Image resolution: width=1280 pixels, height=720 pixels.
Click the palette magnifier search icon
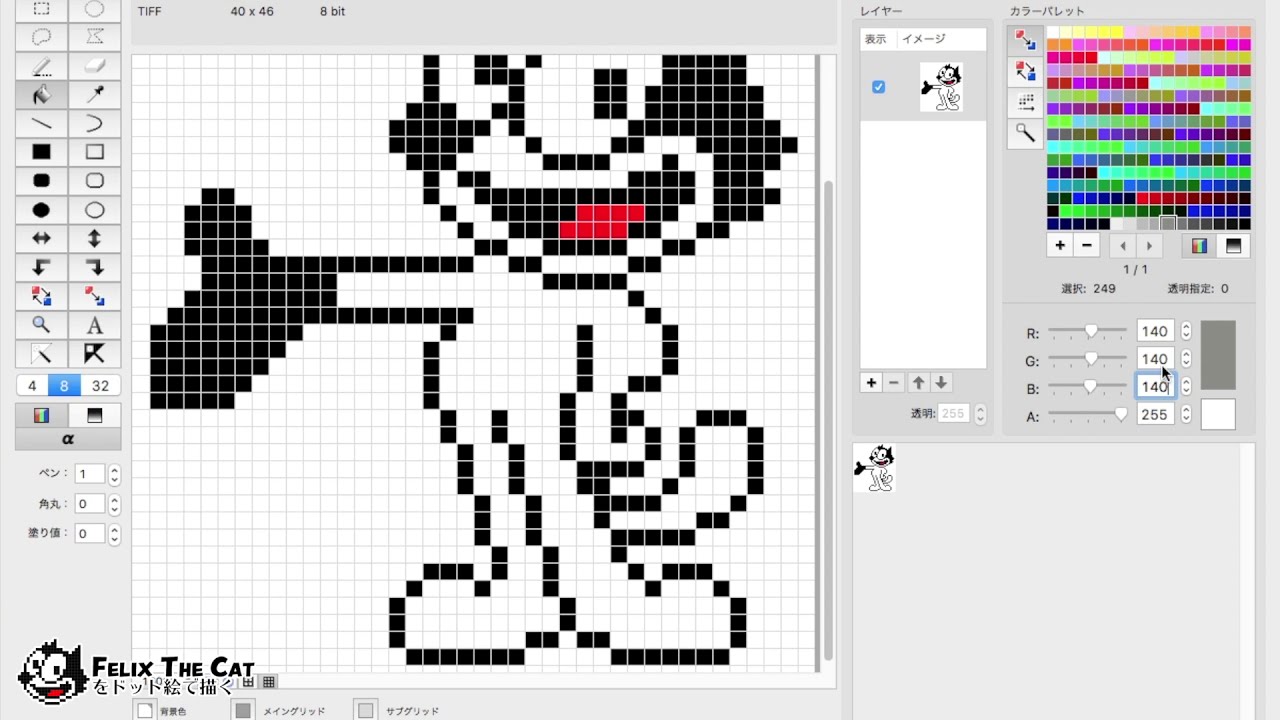(x=1025, y=131)
